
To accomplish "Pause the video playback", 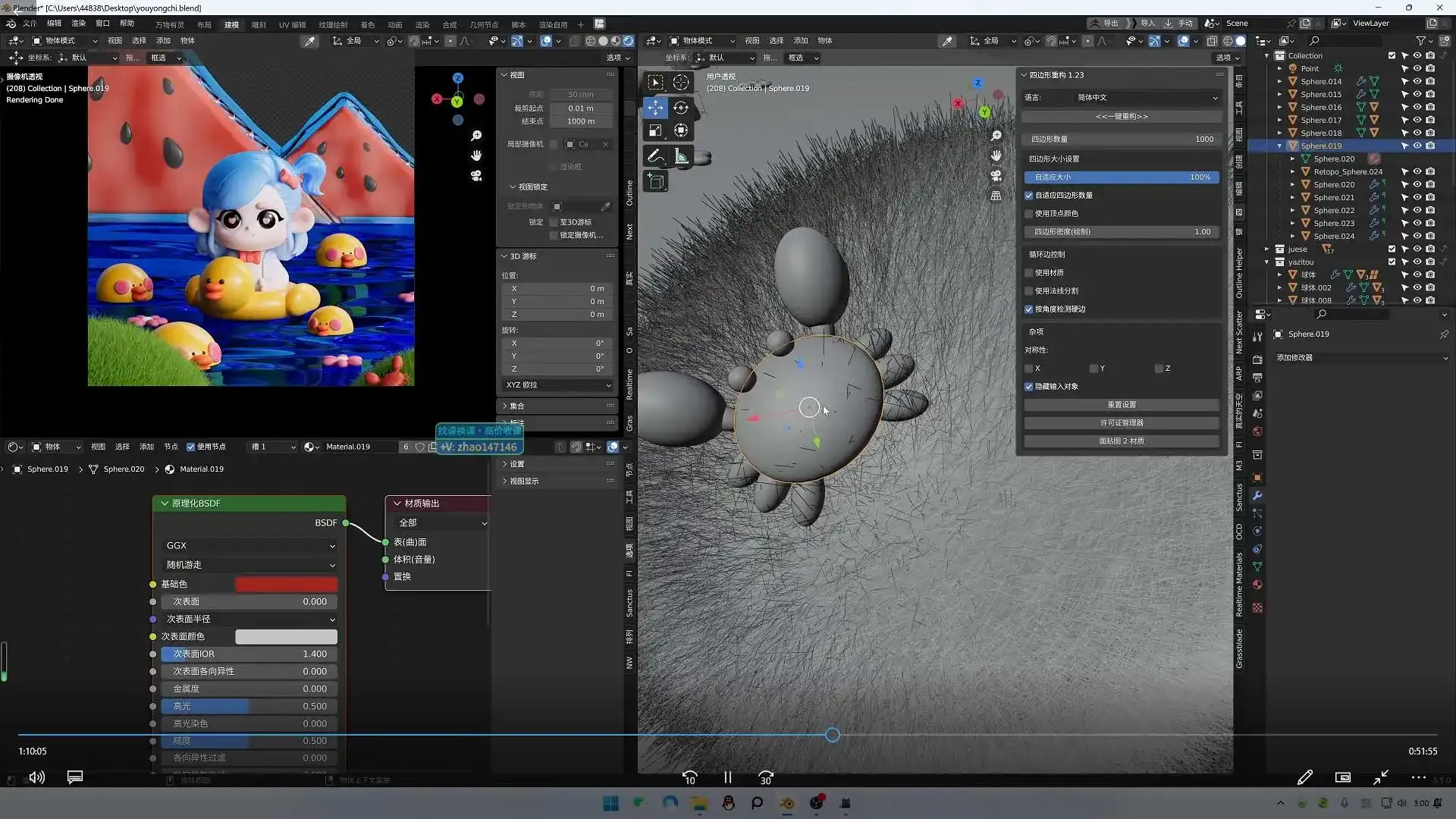I will (x=727, y=777).
